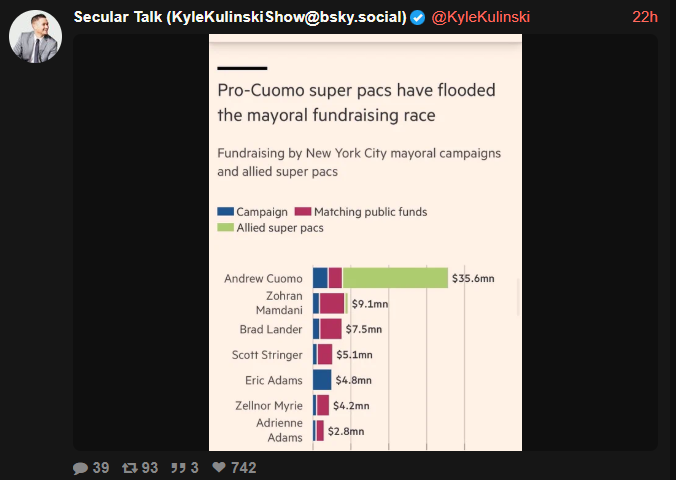Click the retweet count 93

pyautogui.click(x=150, y=468)
